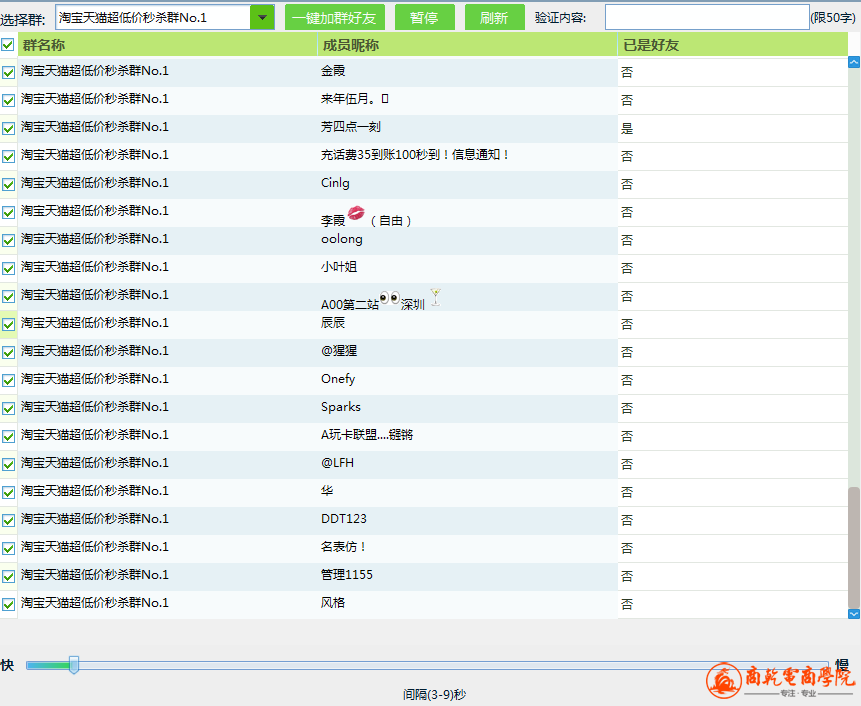Uncheck the row checkbox for 芳四点一刻

click(8, 128)
